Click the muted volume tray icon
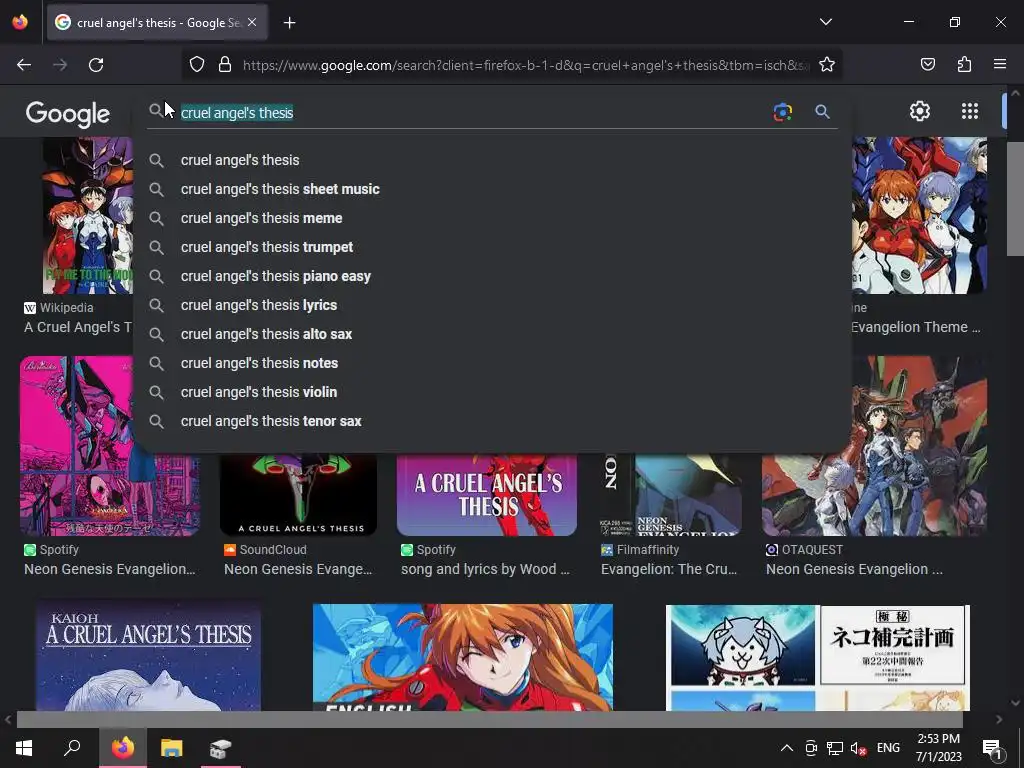Image resolution: width=1024 pixels, height=768 pixels. (859, 748)
